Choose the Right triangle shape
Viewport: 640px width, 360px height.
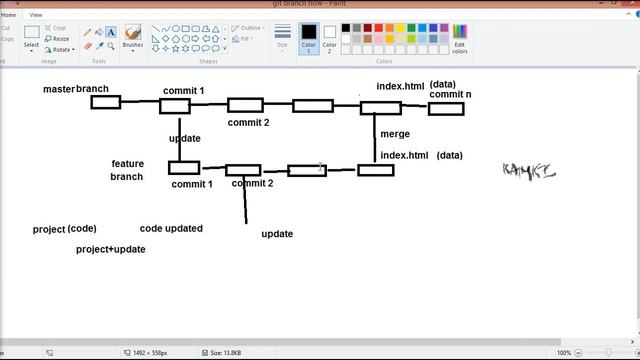point(156,39)
